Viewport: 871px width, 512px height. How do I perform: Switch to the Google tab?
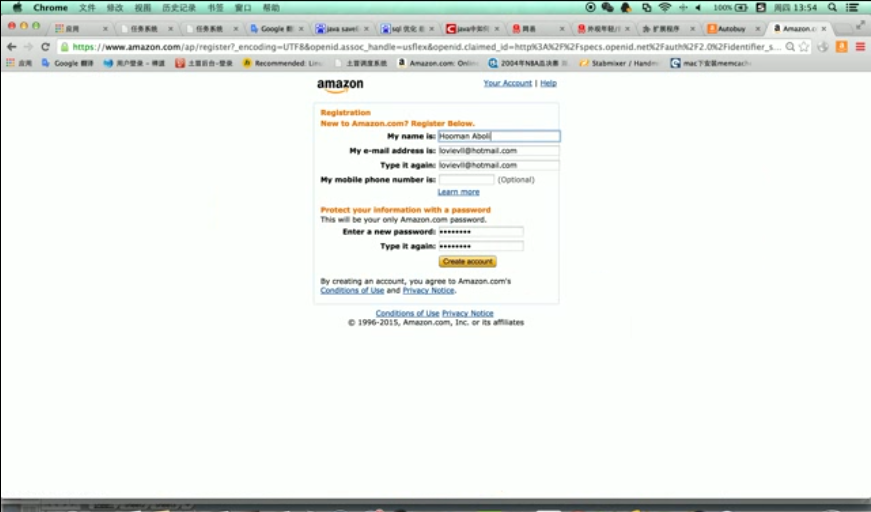click(x=275, y=29)
